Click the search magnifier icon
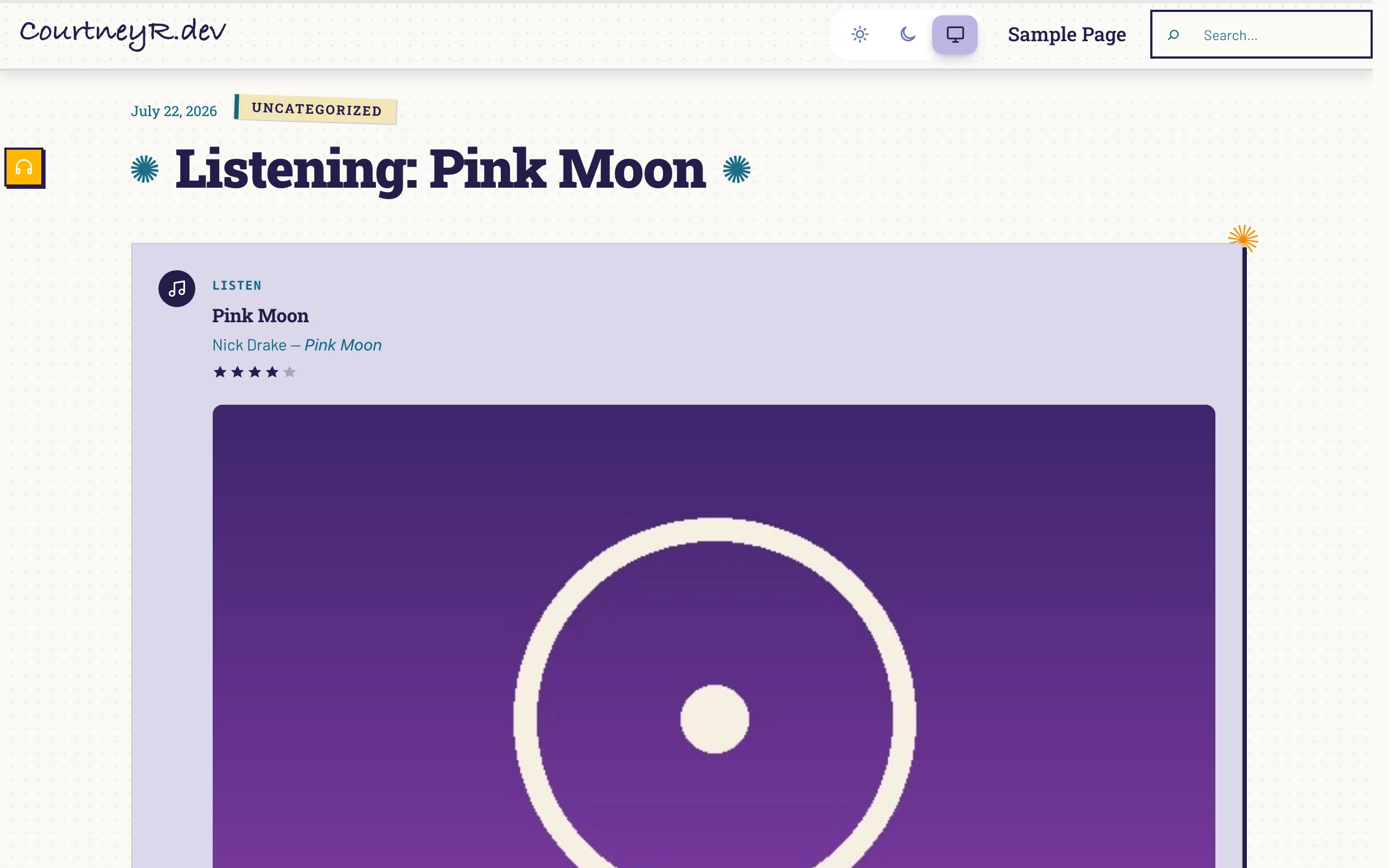This screenshot has width=1389, height=868. 1173,35
